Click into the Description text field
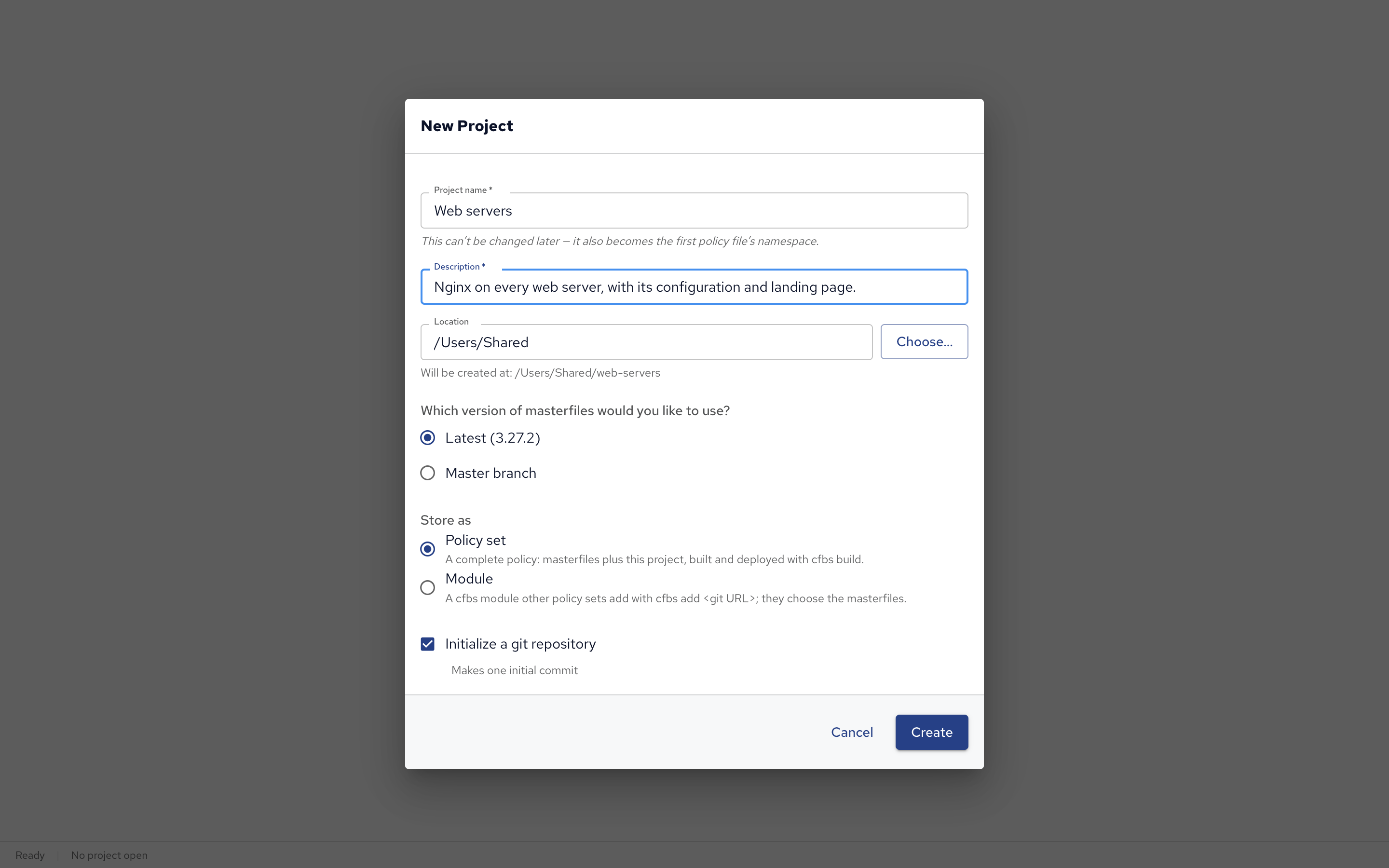Screen dimensions: 1389x868 [694, 287]
